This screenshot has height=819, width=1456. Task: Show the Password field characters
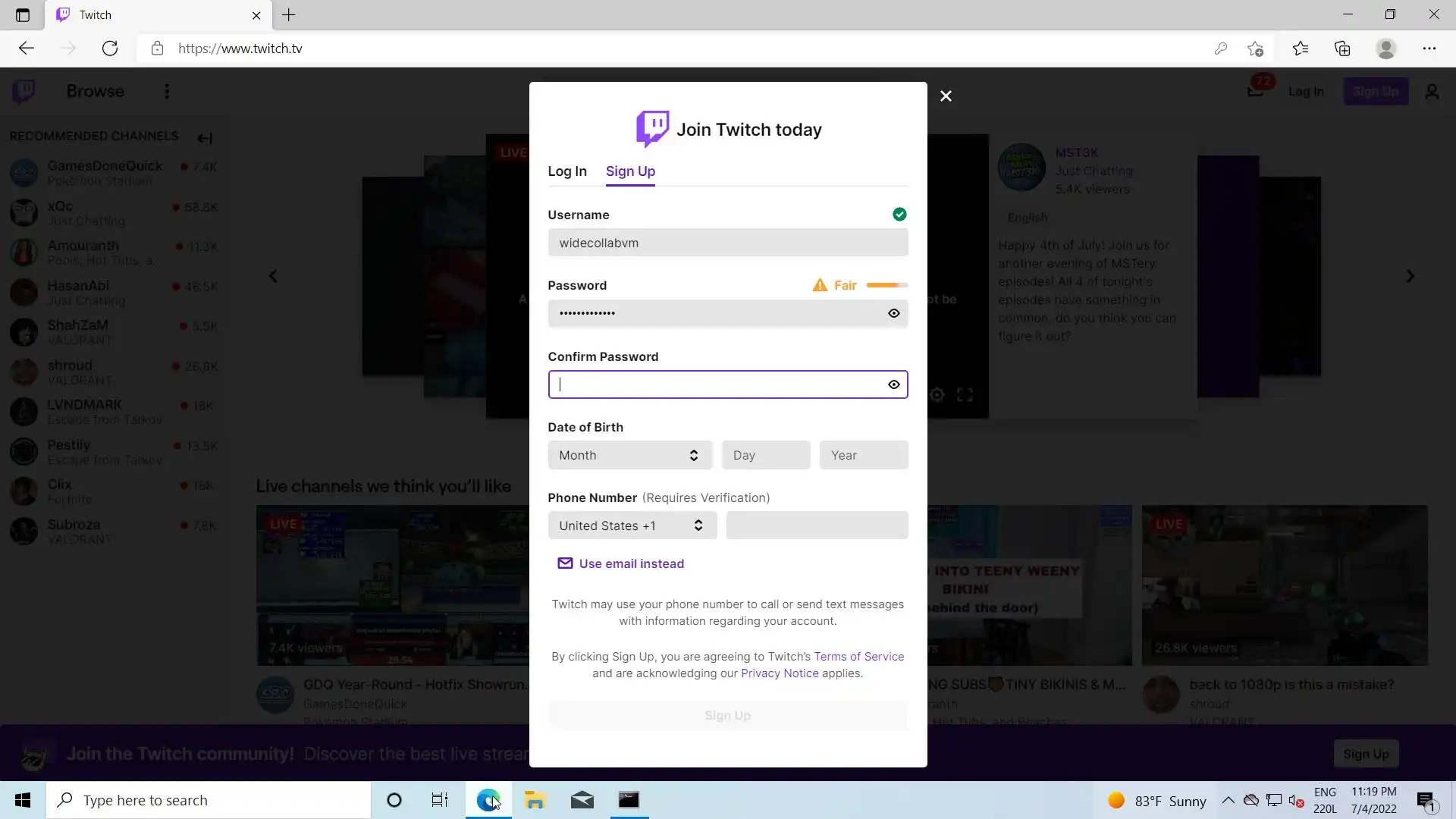coord(894,313)
